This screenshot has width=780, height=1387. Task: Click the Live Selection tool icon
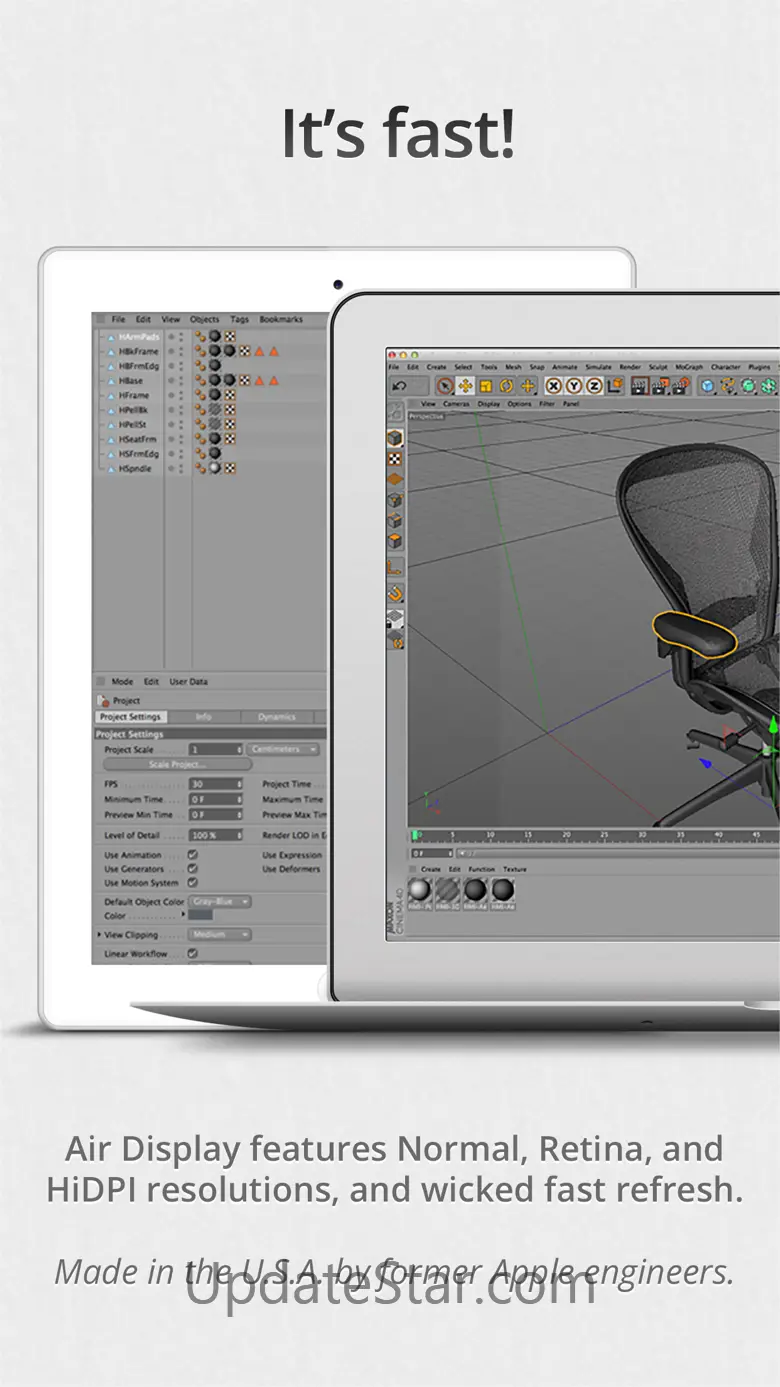[445, 386]
